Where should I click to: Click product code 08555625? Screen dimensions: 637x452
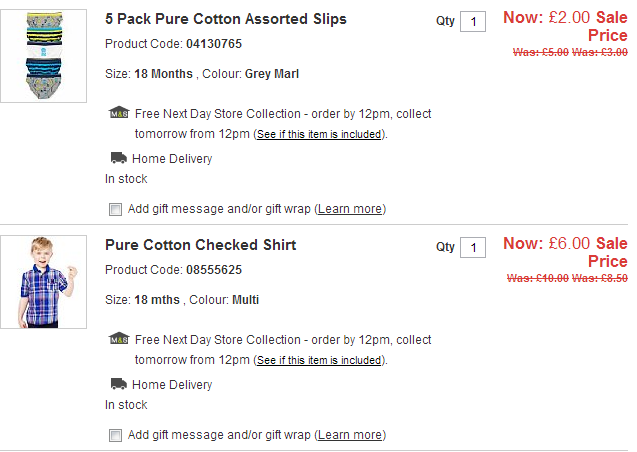point(213,270)
